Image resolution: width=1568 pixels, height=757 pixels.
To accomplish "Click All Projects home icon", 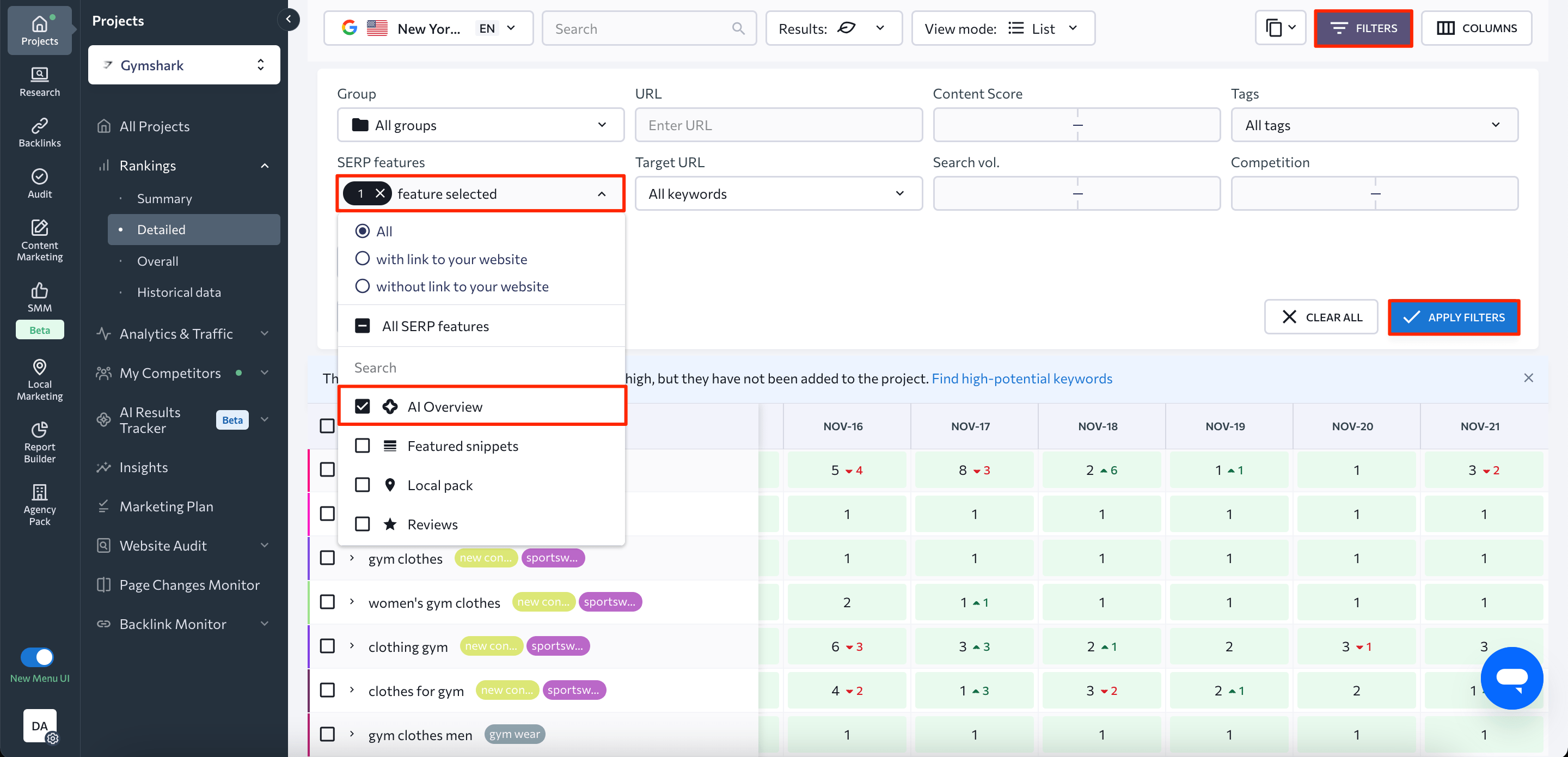I will (x=104, y=126).
